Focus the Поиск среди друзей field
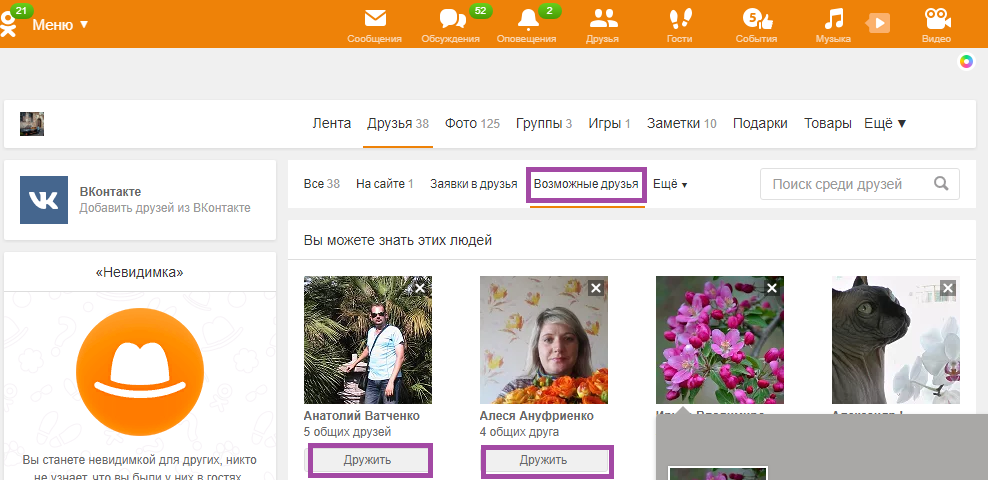Image resolution: width=988 pixels, height=480 pixels. pos(859,184)
